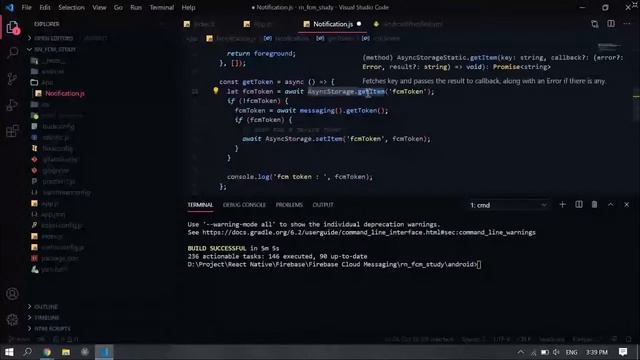Open the Run menu
Screen dimensions: 640x360
click(x=136, y=7)
